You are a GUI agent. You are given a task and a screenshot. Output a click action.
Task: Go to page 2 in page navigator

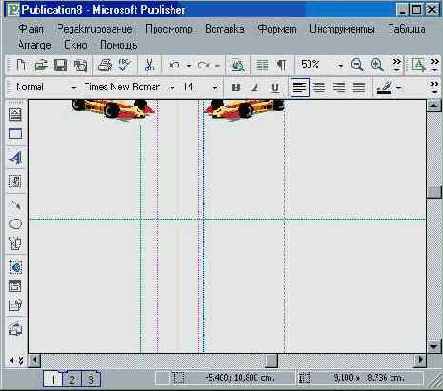click(x=72, y=379)
